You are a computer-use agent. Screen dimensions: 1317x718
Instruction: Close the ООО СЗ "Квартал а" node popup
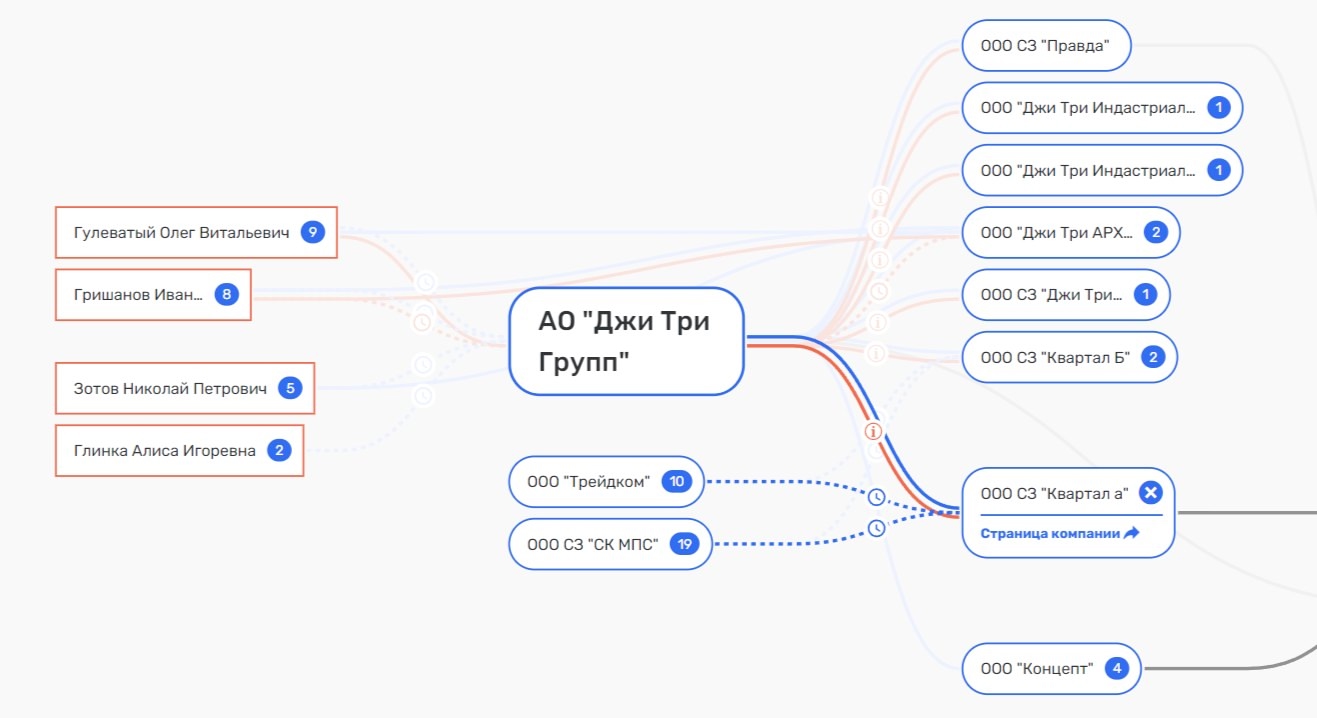click(1150, 493)
